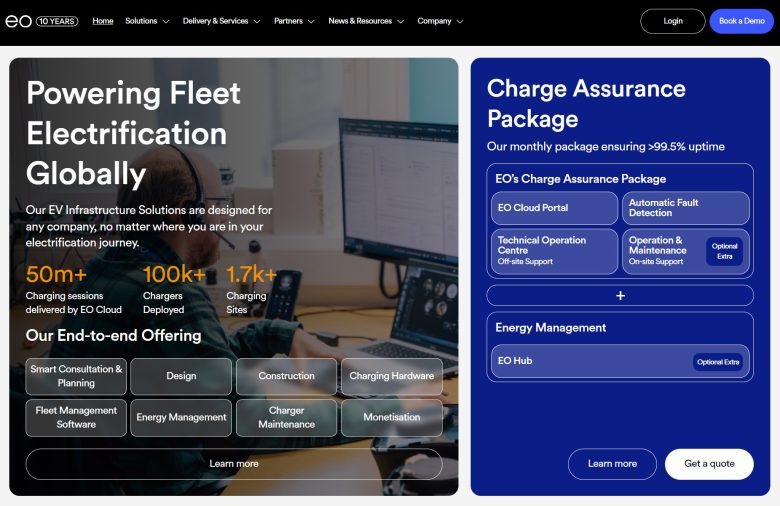This screenshot has width=780, height=506.
Task: Click Optional Extra badge on Operation & Maintenance
Action: click(x=724, y=251)
